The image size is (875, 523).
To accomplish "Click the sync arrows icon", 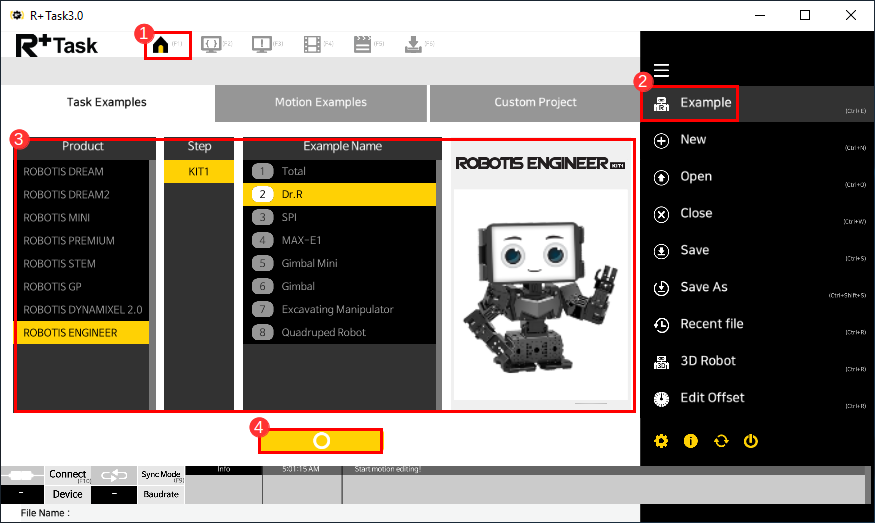I will pyautogui.click(x=114, y=476).
